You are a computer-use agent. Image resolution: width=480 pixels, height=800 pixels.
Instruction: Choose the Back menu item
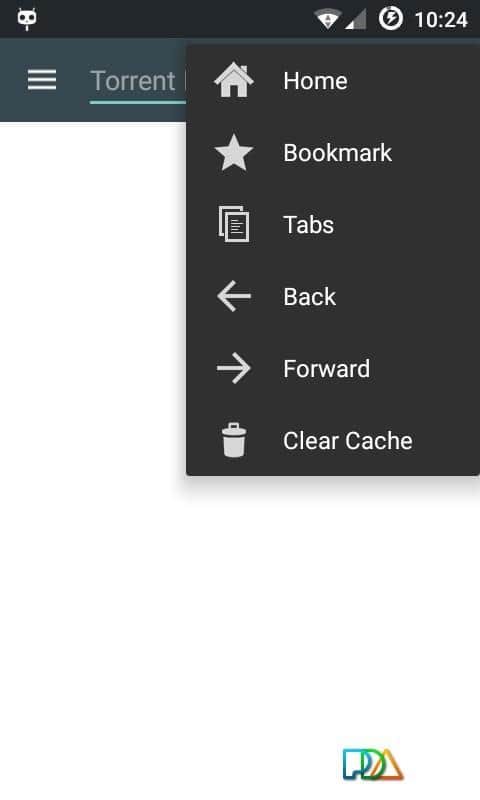tap(333, 296)
